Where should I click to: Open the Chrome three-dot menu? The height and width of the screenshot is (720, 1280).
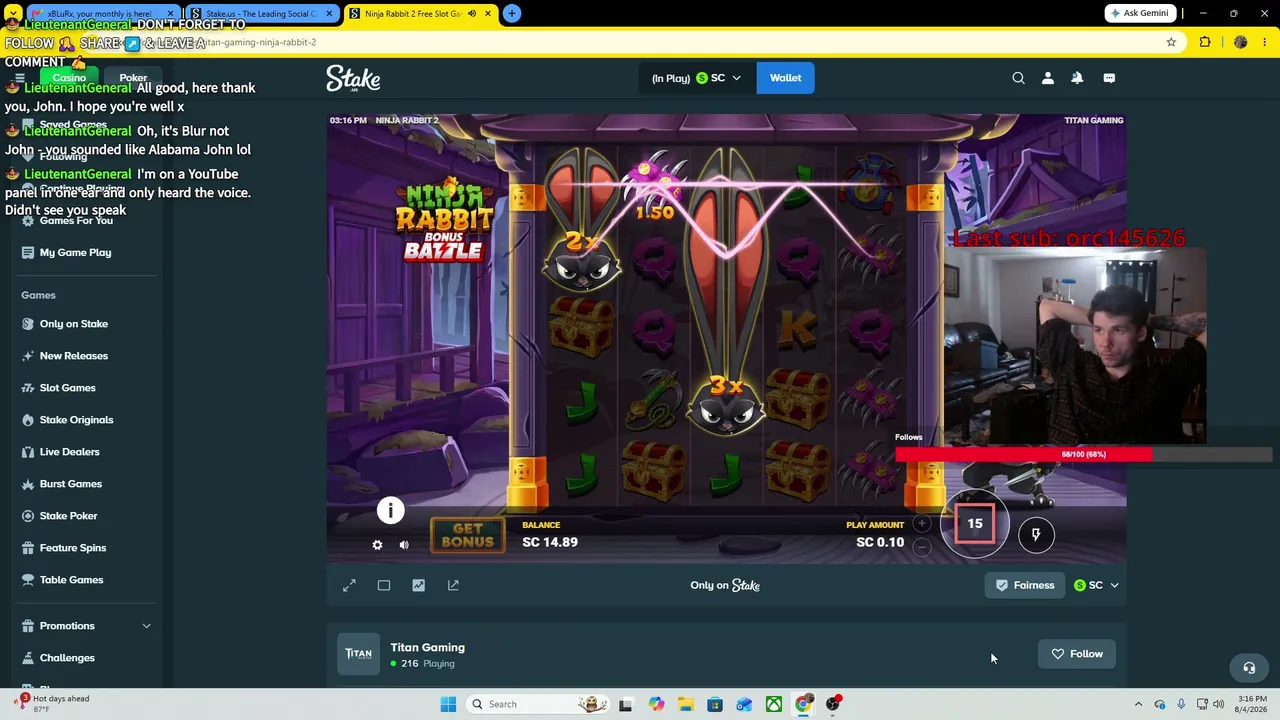[1264, 42]
